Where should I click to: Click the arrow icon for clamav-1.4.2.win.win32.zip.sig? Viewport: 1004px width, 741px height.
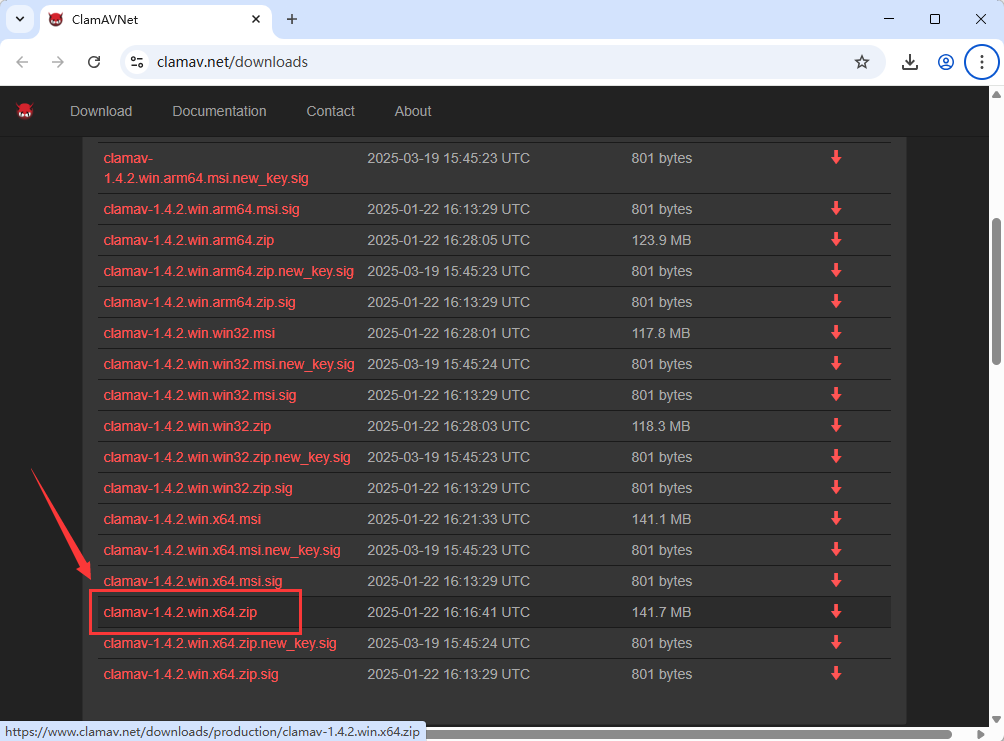836,488
